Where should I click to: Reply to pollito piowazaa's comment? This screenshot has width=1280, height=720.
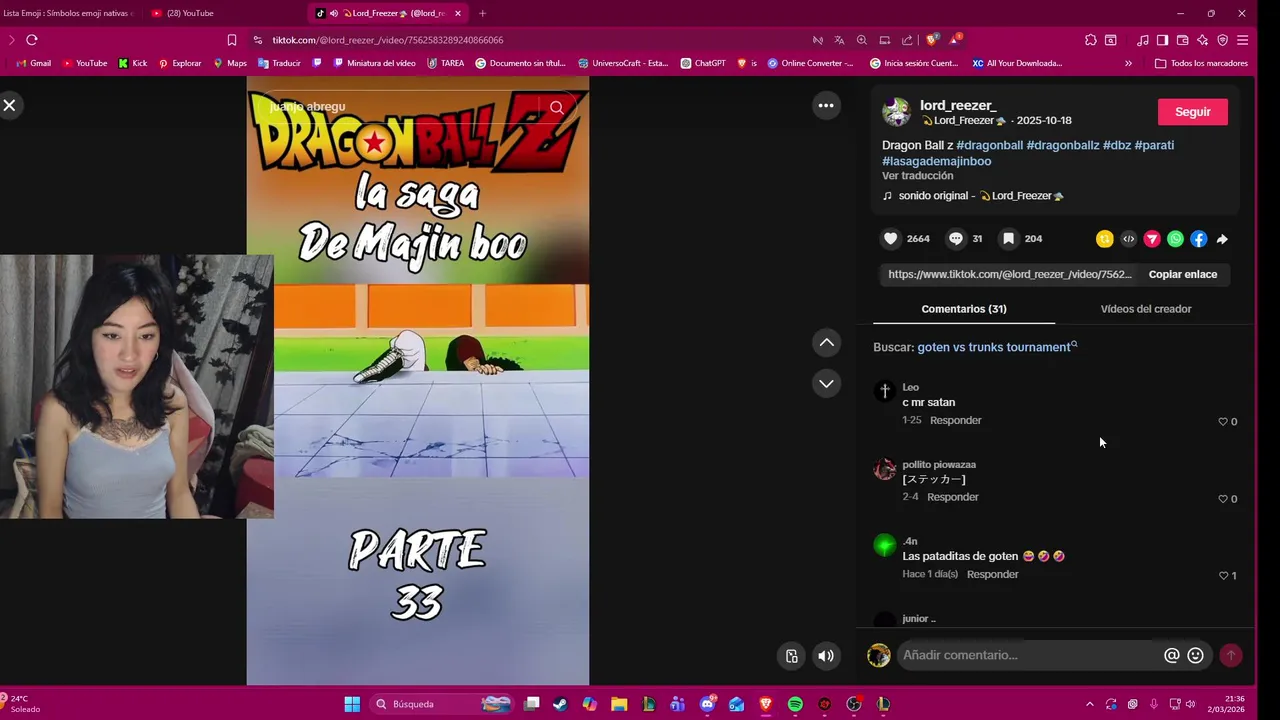point(952,497)
